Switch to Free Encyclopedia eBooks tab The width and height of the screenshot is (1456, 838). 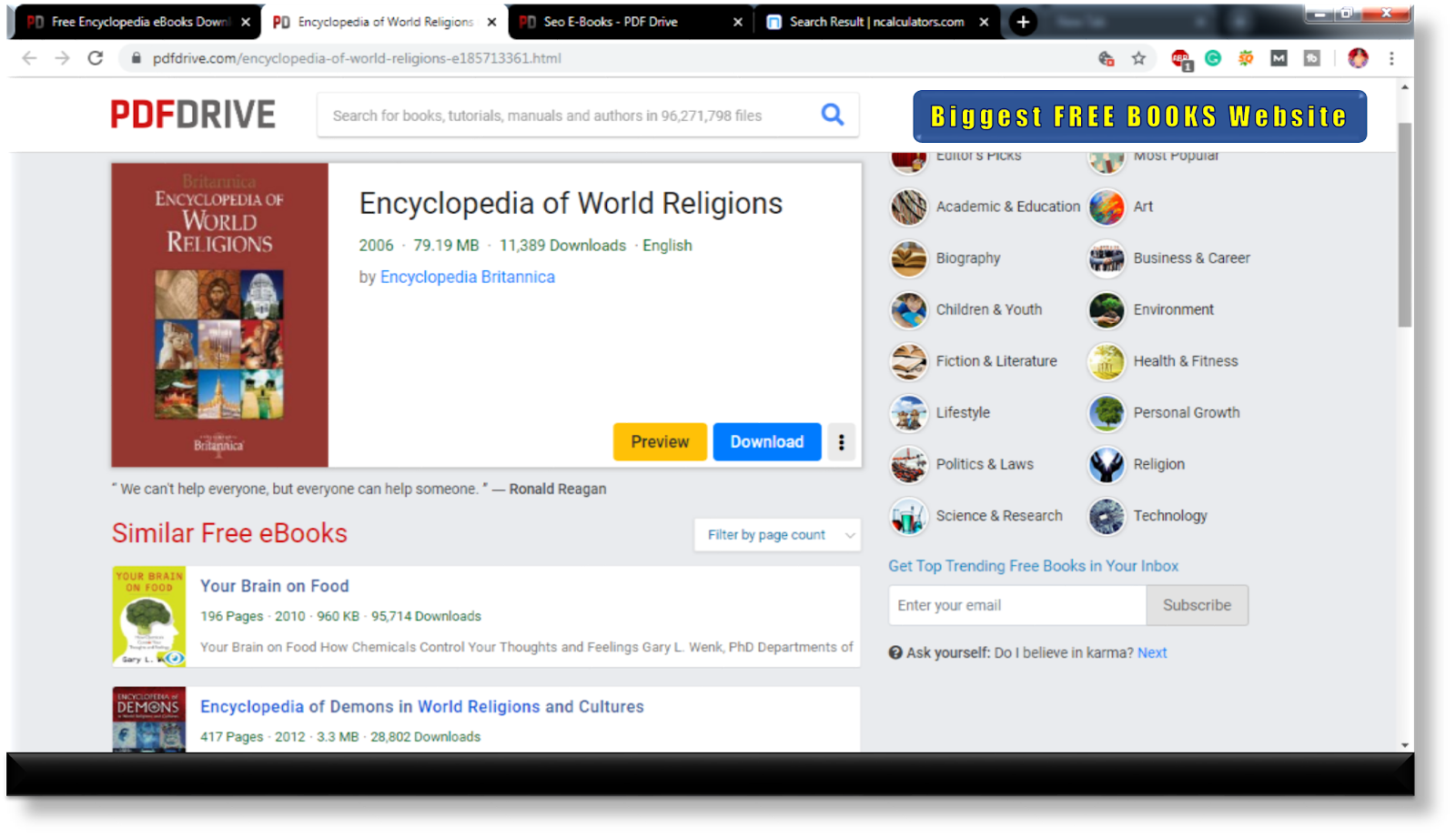(134, 22)
